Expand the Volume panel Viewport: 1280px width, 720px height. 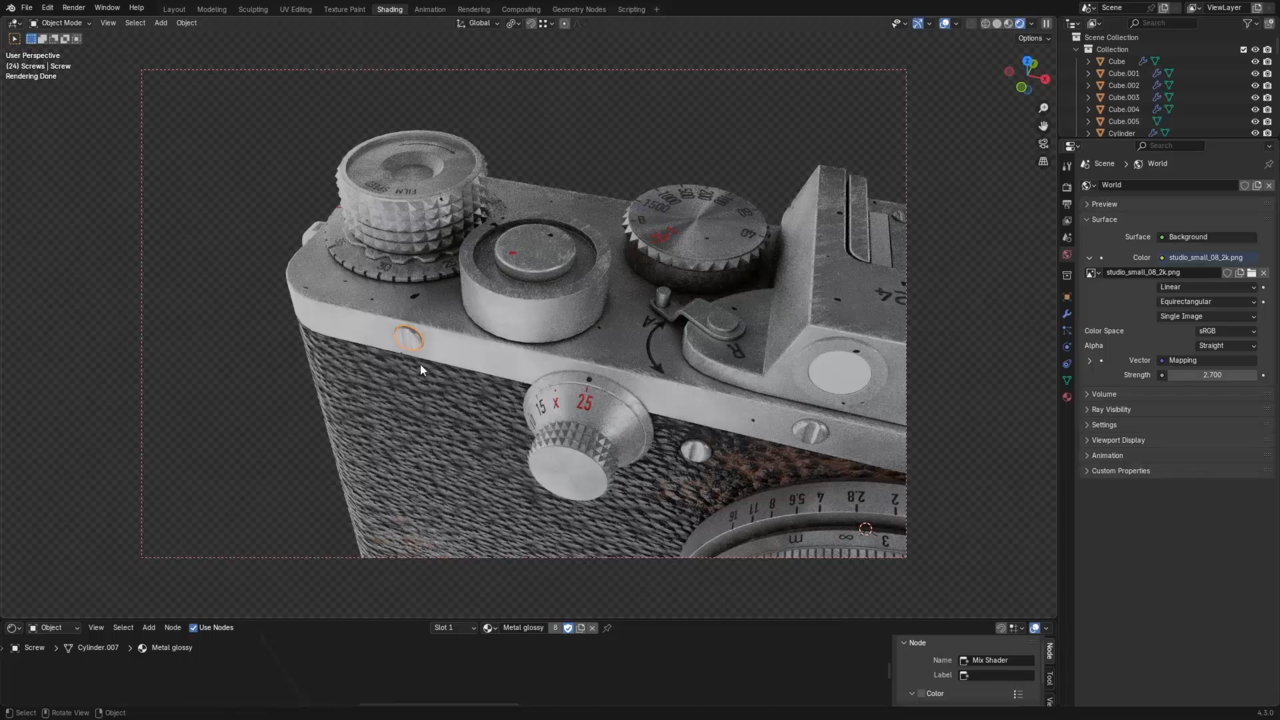pyautogui.click(x=1104, y=394)
